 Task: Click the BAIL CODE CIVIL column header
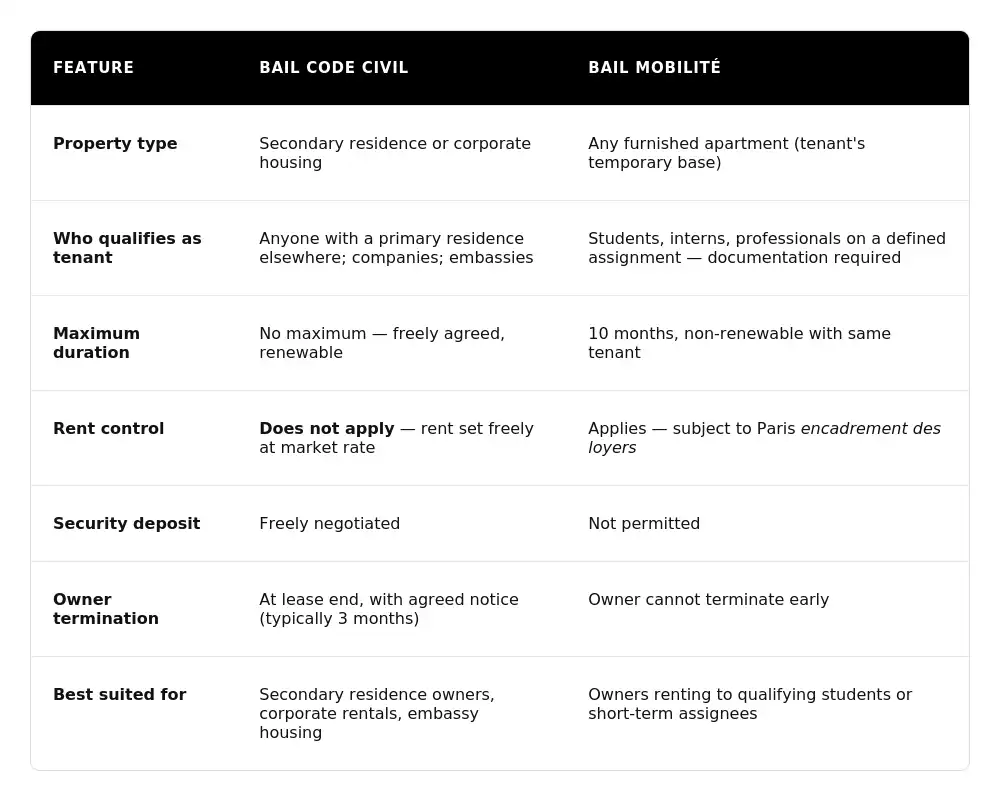pos(333,68)
